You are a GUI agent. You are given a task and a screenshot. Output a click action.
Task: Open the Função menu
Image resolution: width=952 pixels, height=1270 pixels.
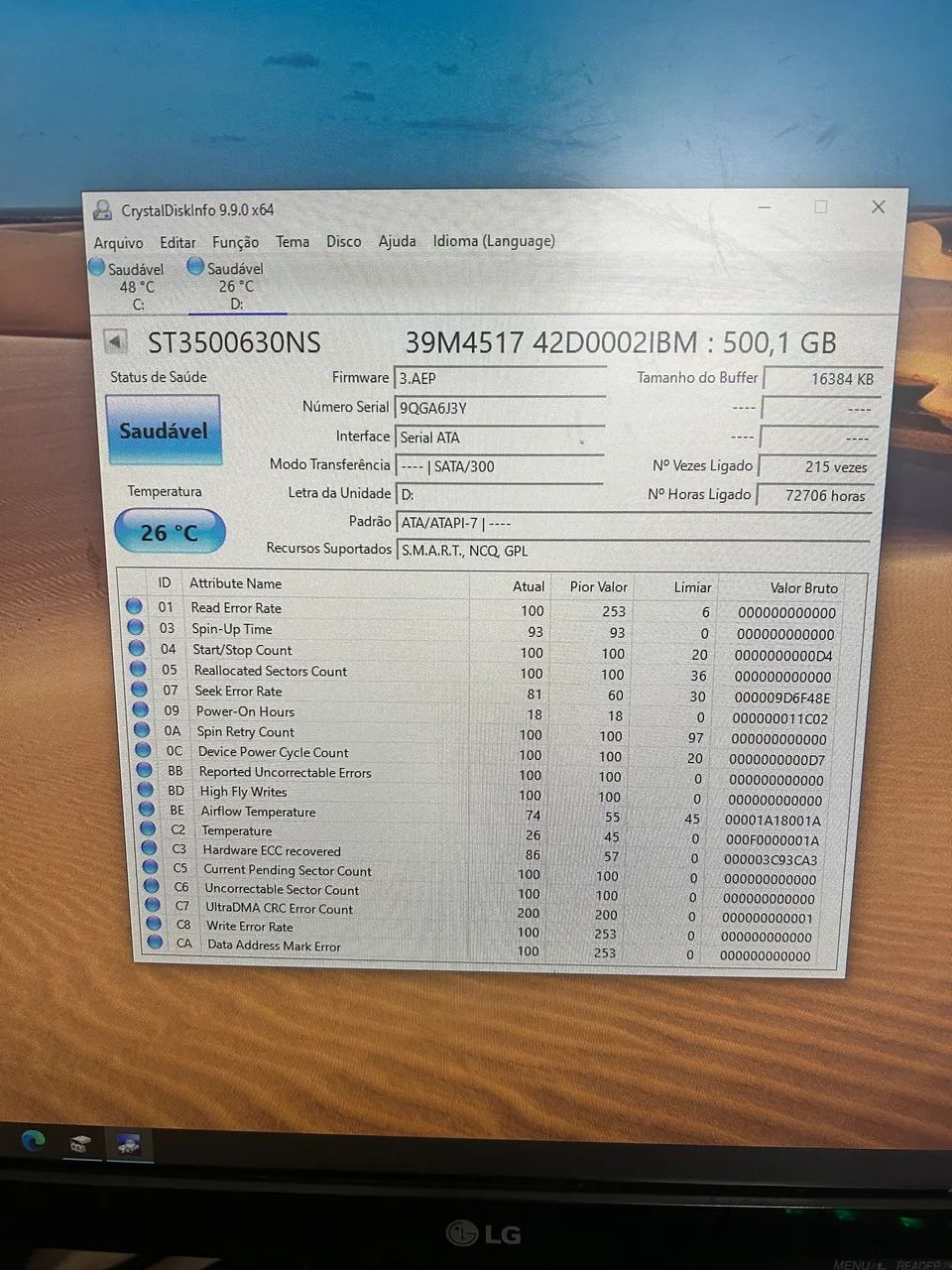(235, 242)
